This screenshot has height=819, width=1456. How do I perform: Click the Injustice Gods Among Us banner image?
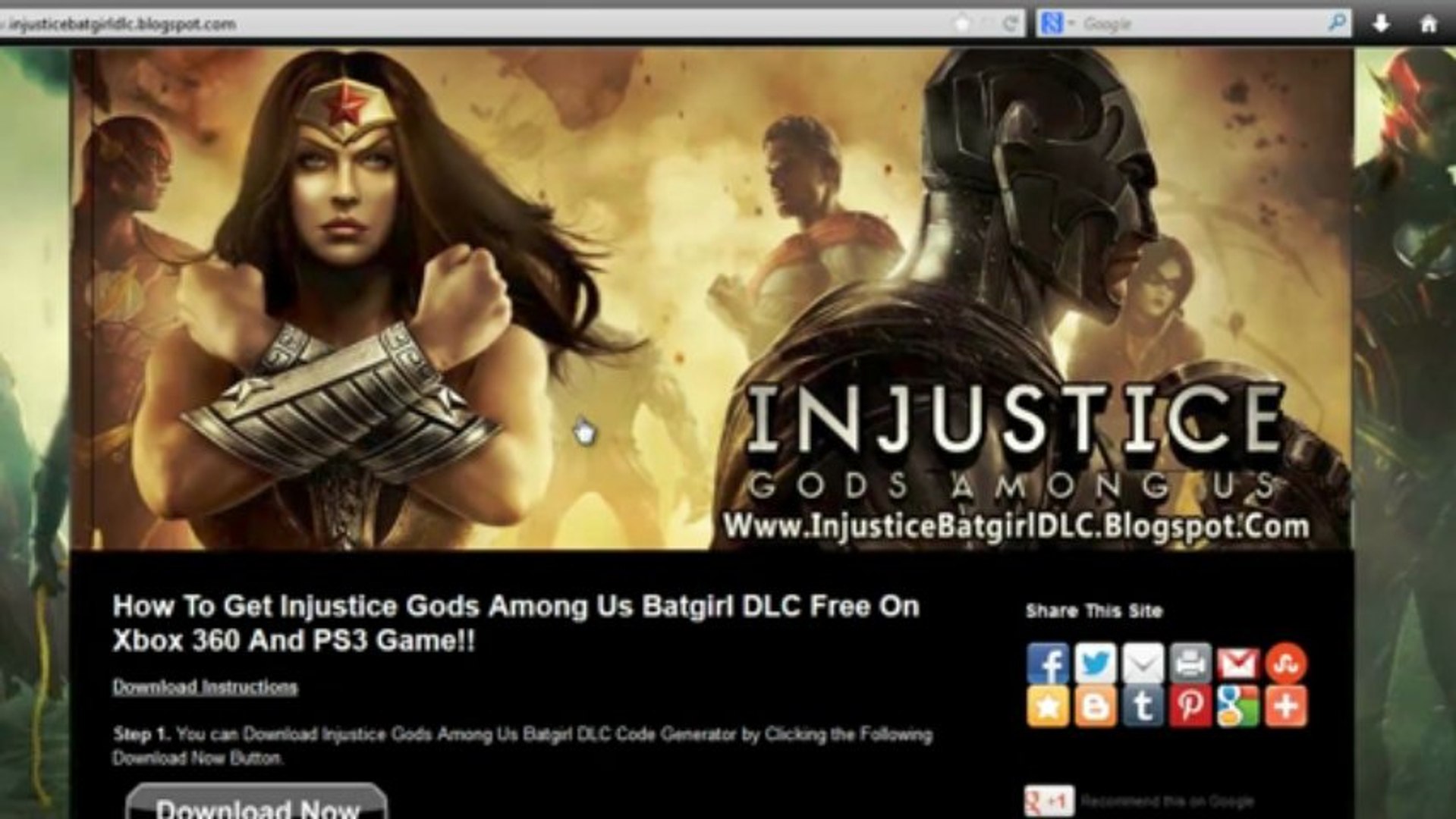coord(712,298)
